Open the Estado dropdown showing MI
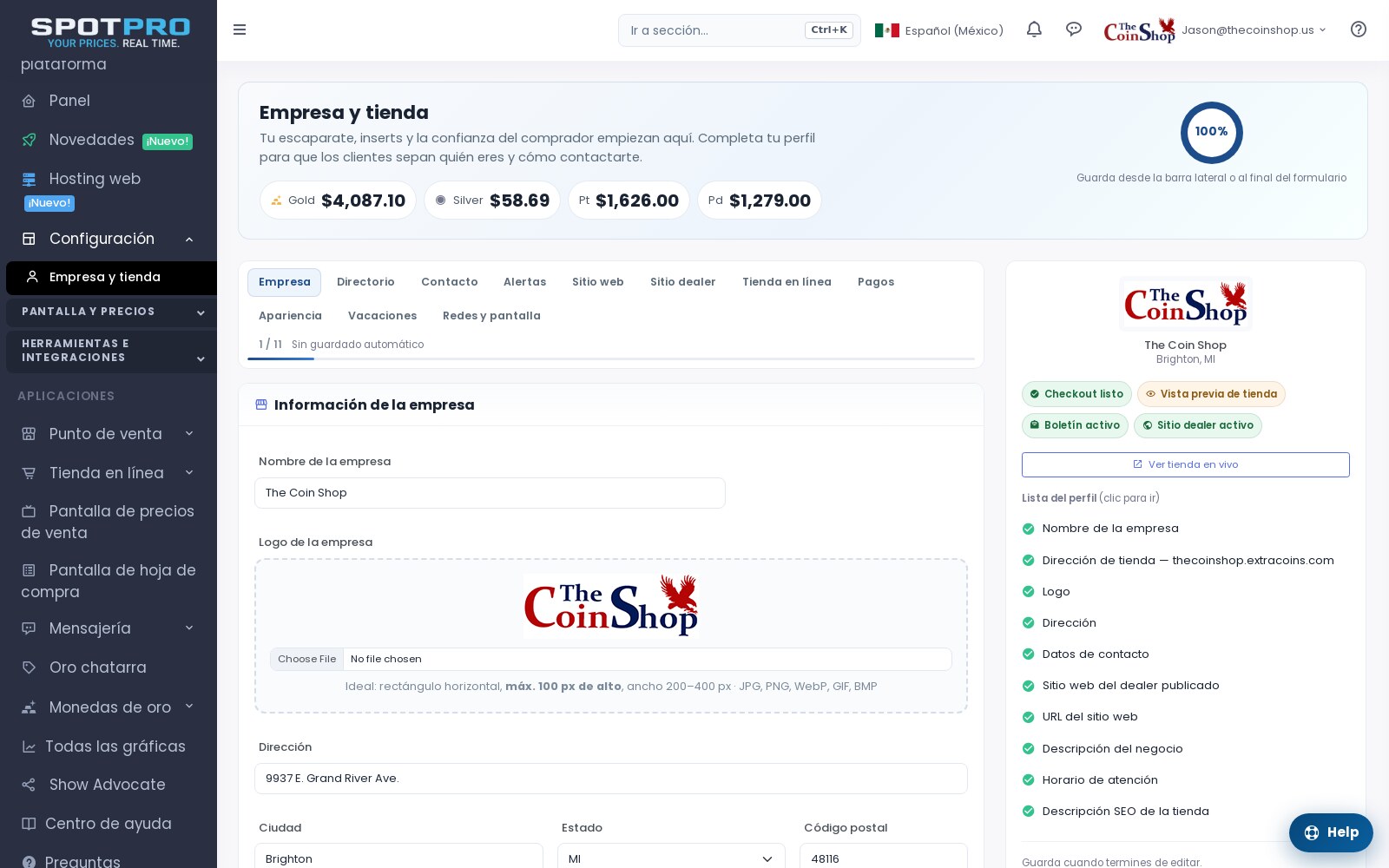The image size is (1389, 868). [671, 858]
